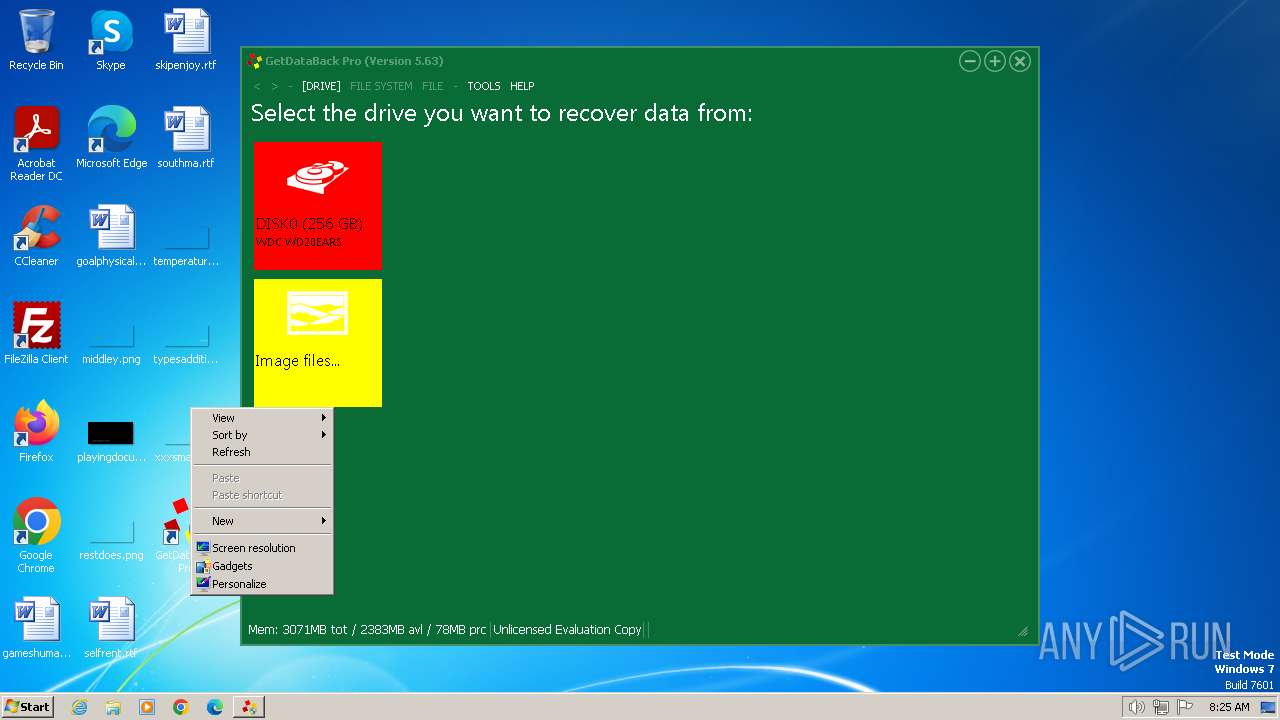The width and height of the screenshot is (1280, 720).
Task: Choose Personalize from the context menu
Action: [x=262, y=584]
